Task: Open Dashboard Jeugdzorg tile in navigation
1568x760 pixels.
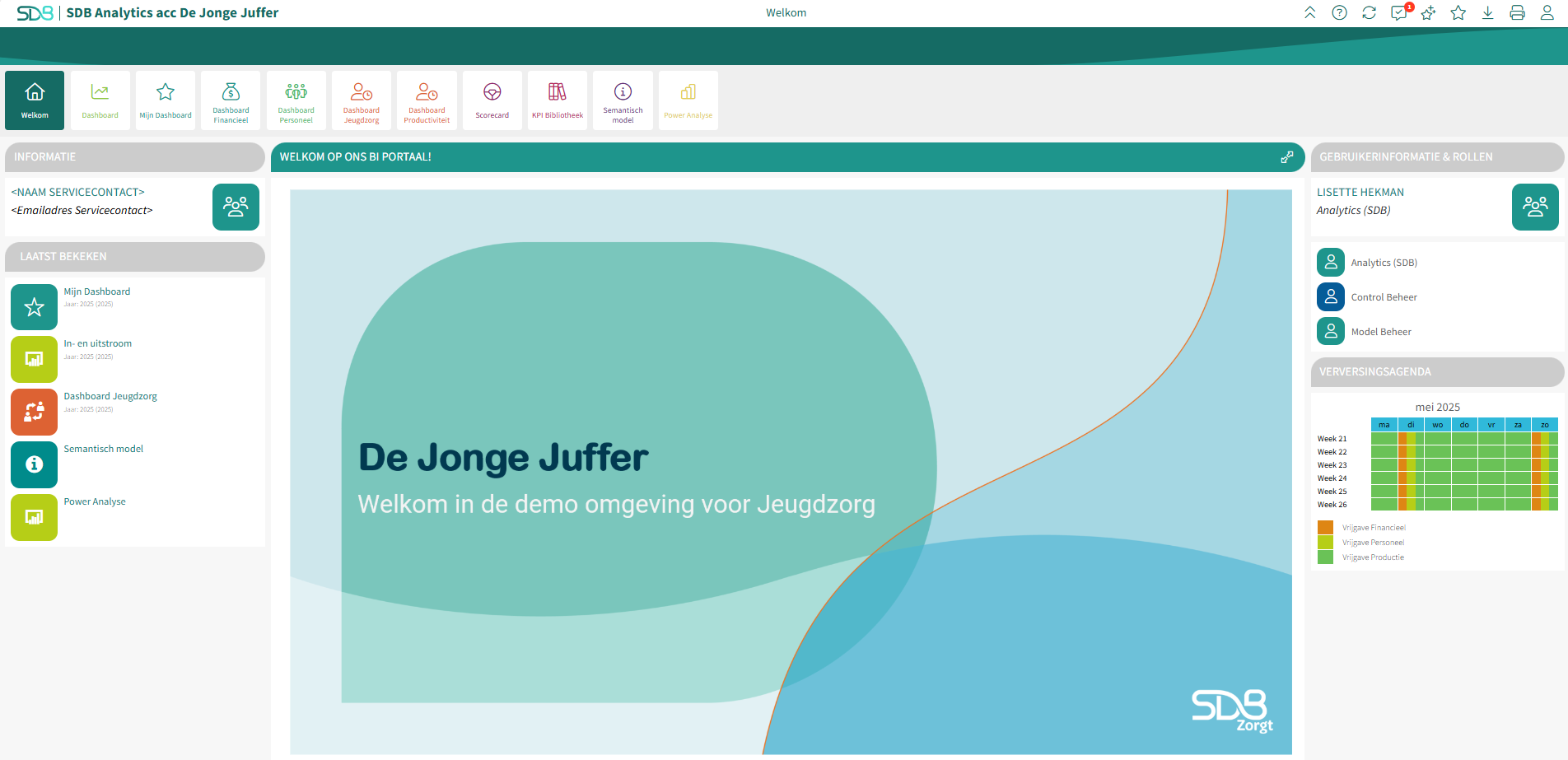Action: [x=362, y=100]
